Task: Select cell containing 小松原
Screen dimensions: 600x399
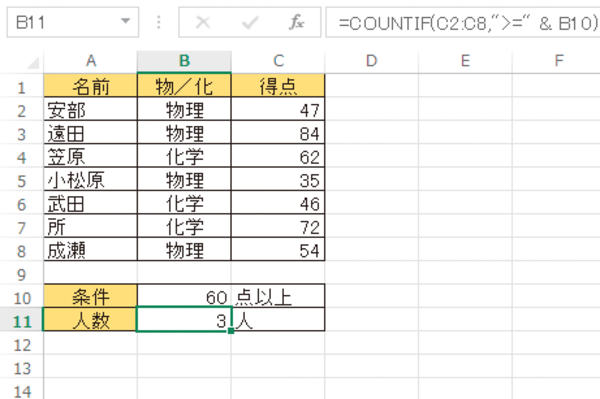Action: (x=91, y=179)
